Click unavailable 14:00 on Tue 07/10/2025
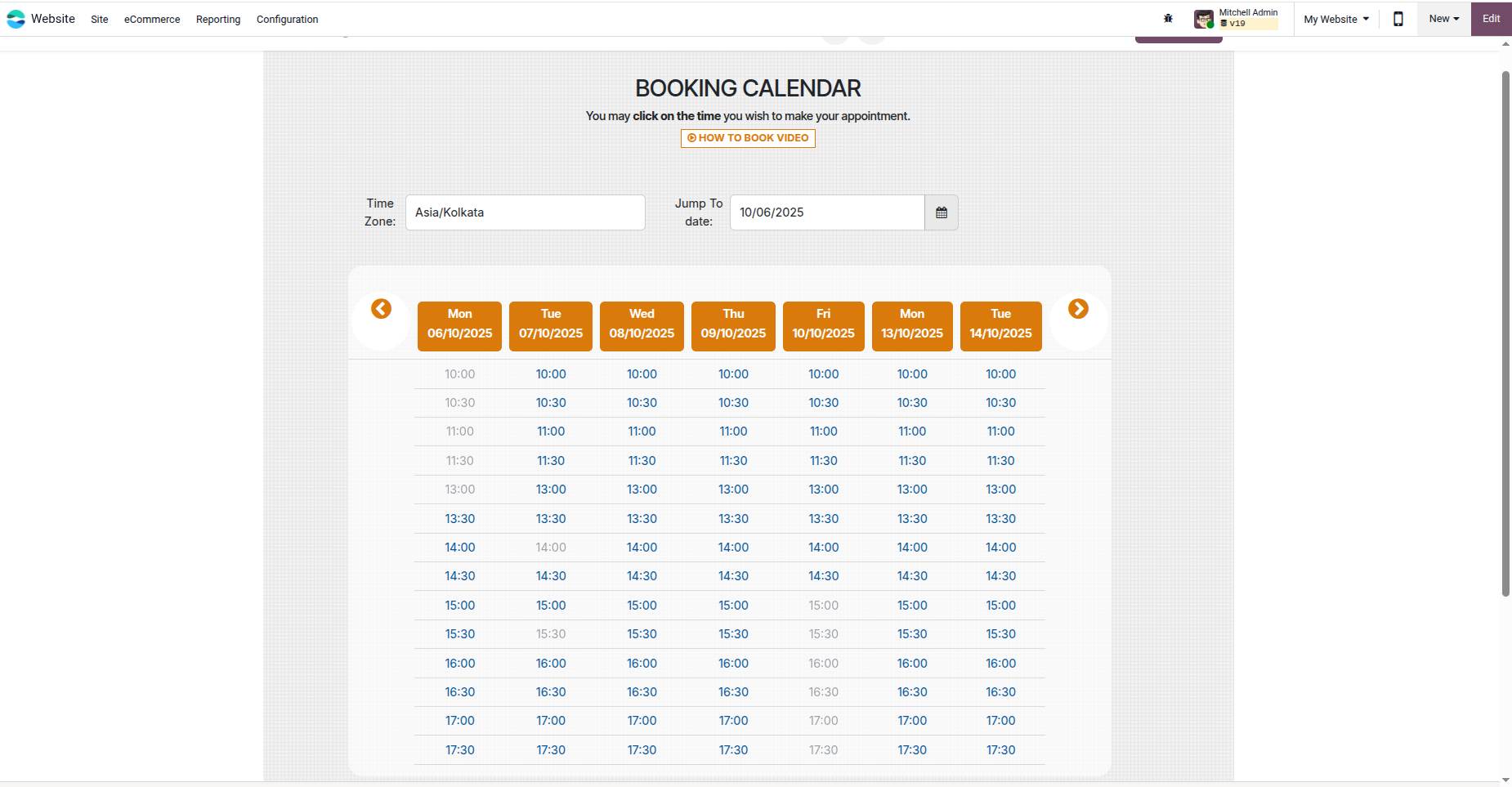Image resolution: width=1512 pixels, height=787 pixels. (x=551, y=548)
